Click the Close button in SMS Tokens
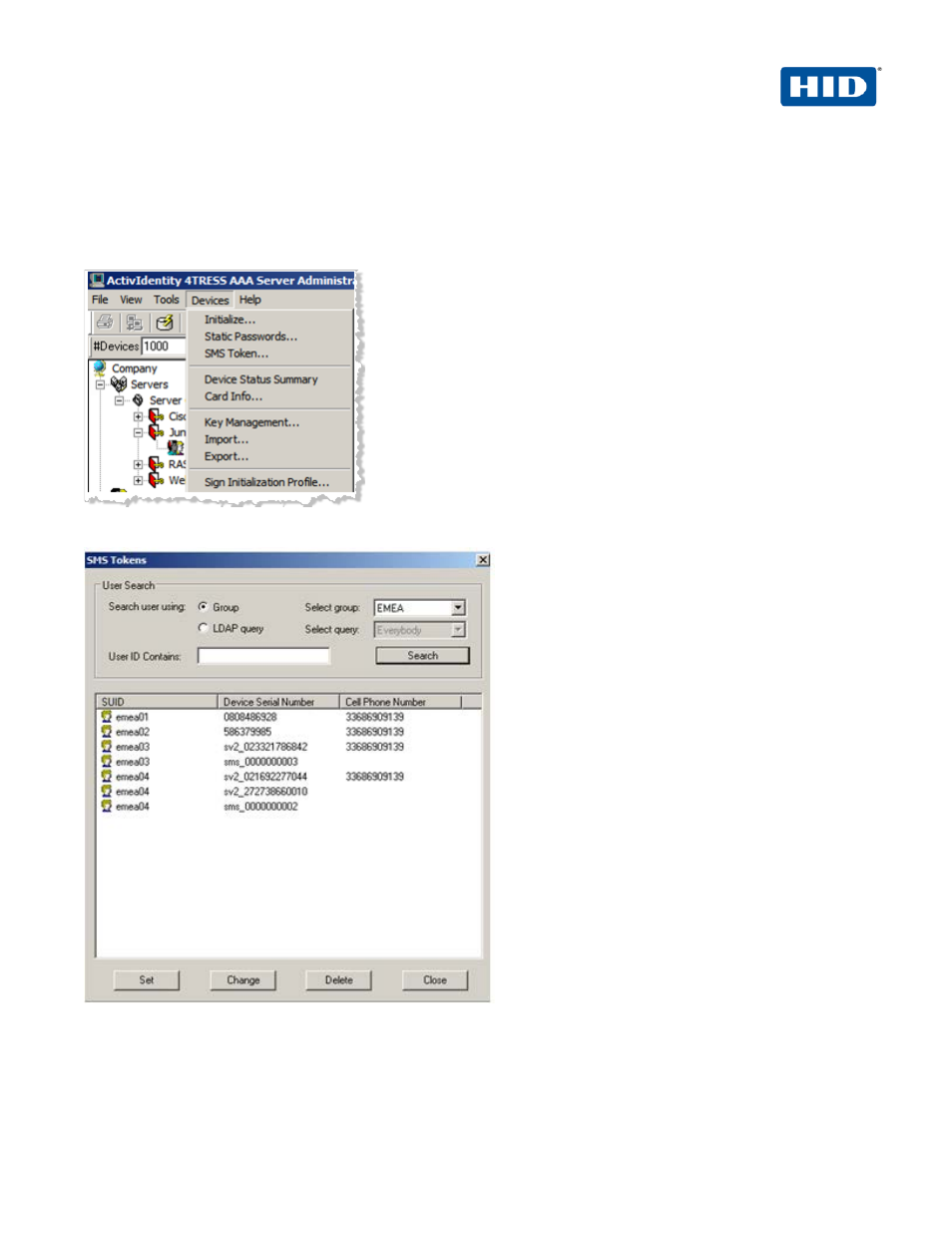The height and width of the screenshot is (1233, 952). [x=435, y=980]
